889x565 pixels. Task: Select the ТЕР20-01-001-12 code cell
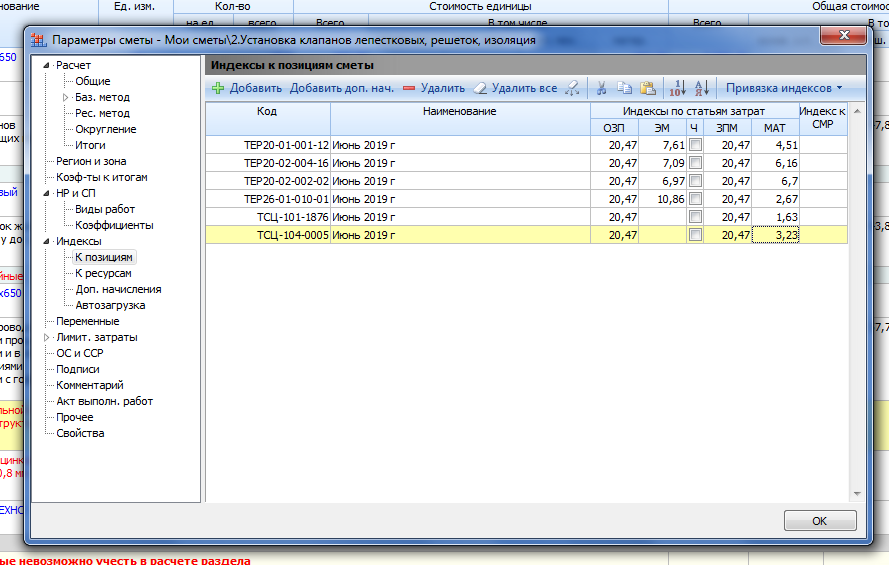coord(268,146)
